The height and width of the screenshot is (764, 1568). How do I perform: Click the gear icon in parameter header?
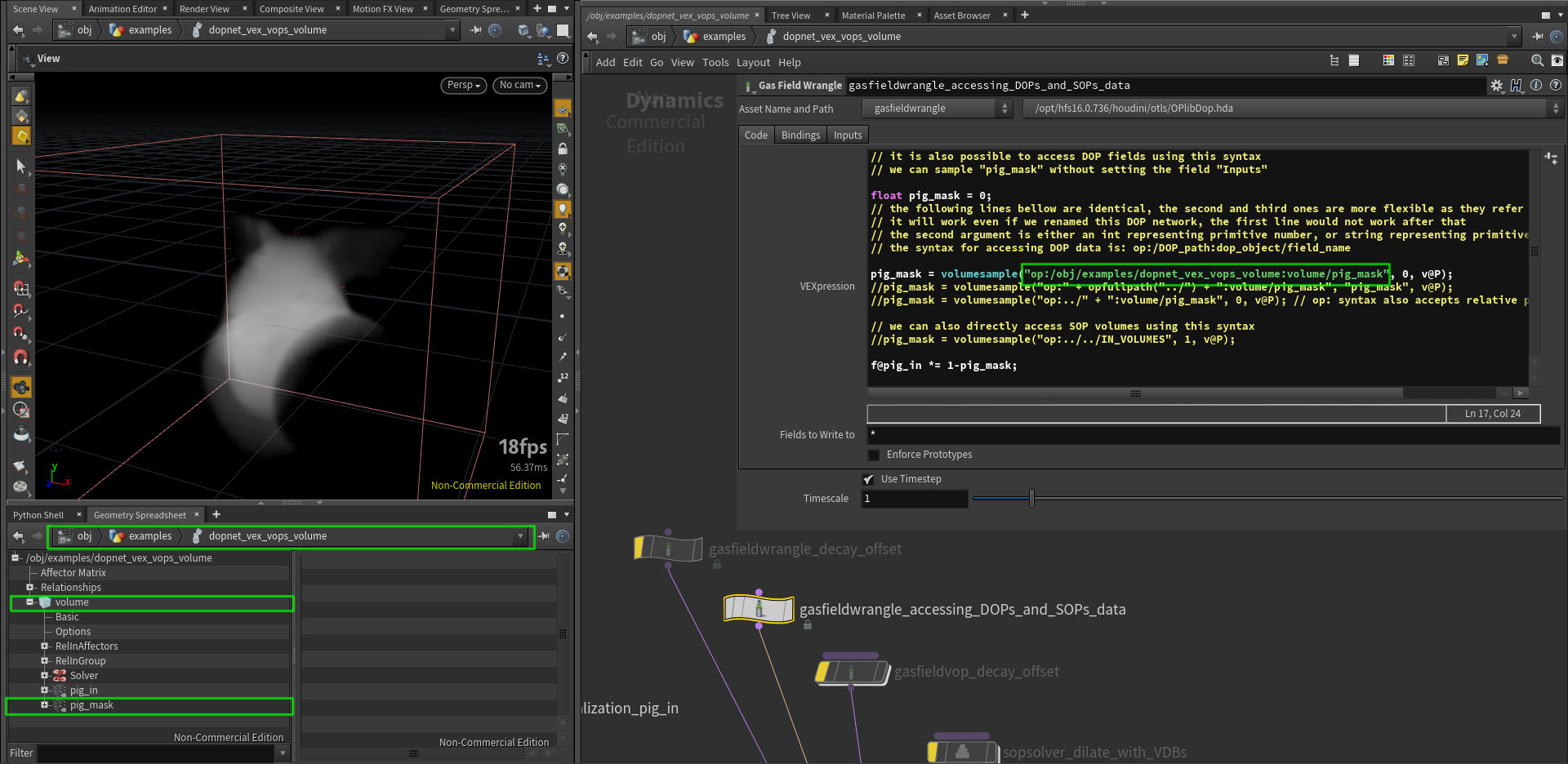1496,86
